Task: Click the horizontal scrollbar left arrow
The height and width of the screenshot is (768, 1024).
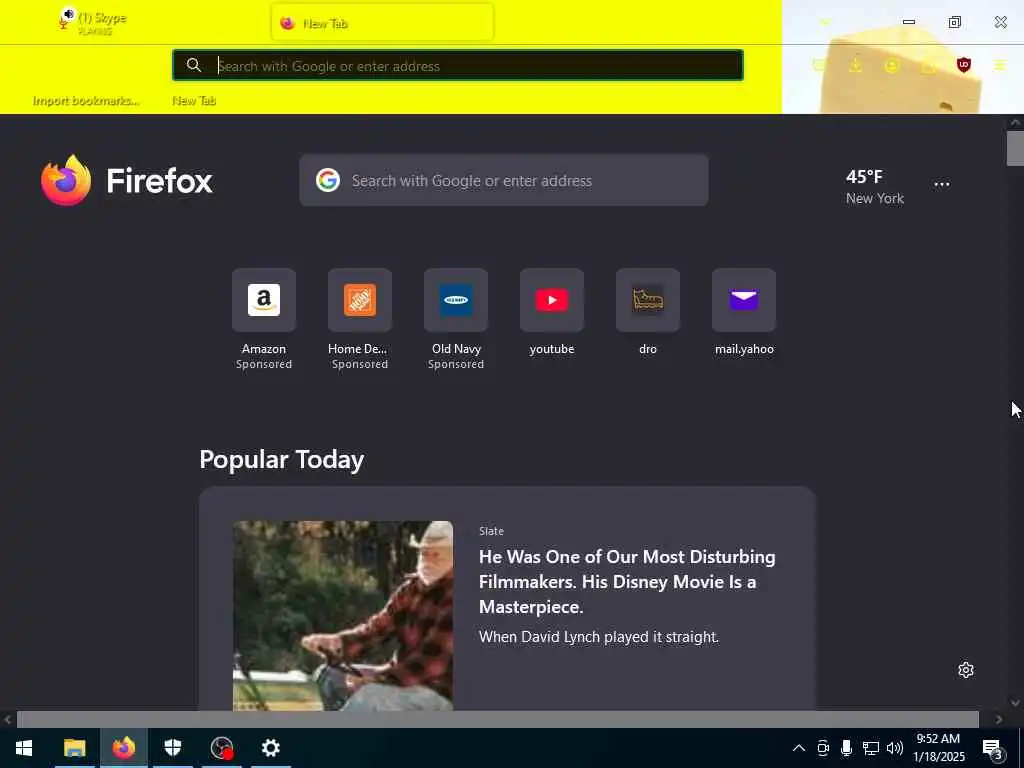Action: pyautogui.click(x=8, y=719)
